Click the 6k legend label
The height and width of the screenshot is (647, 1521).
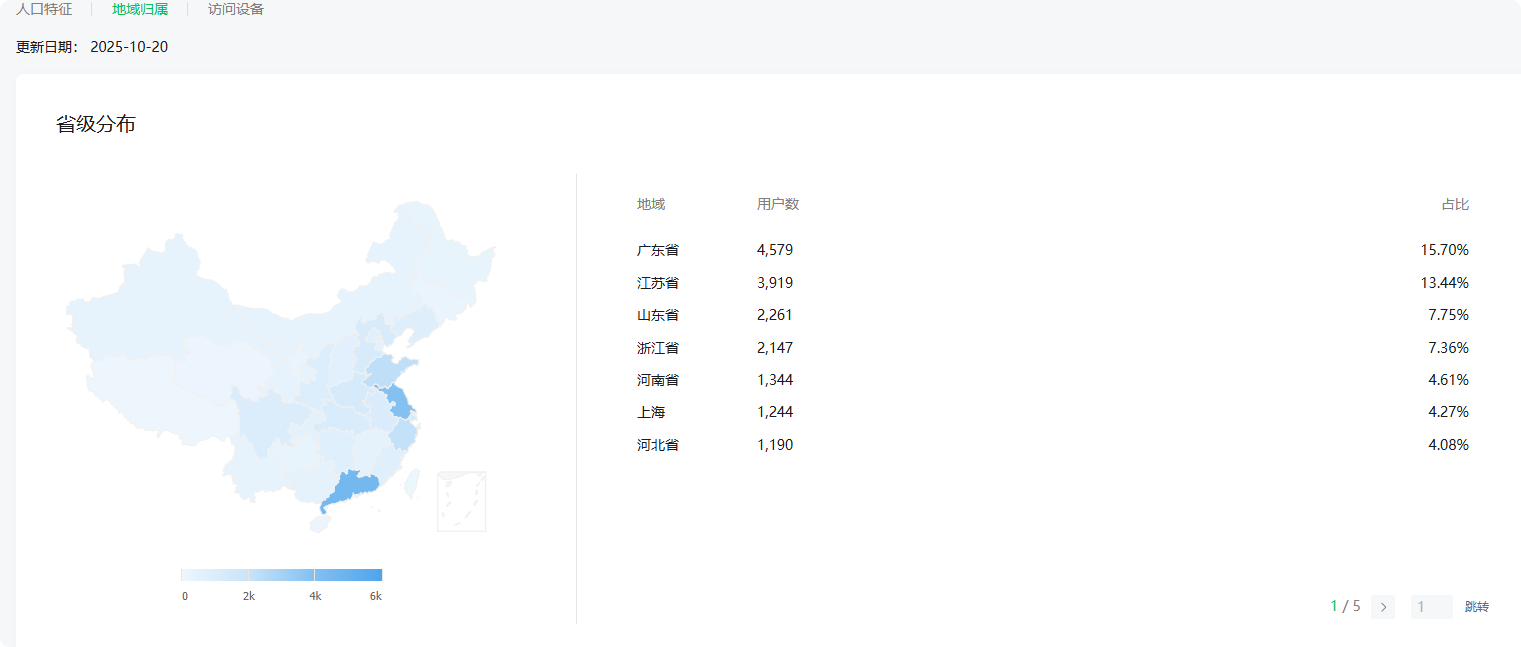click(376, 596)
